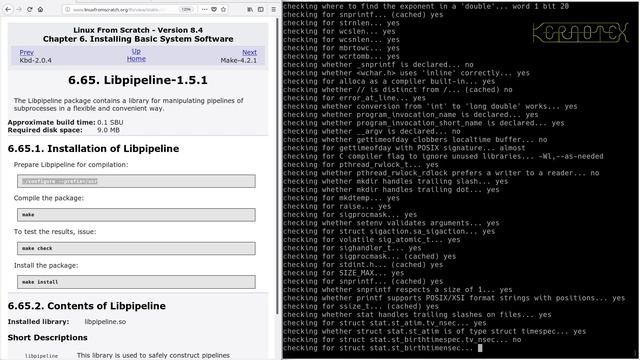Click the 'make' command box
Viewport: 640px width, 360px height.
tap(136, 215)
